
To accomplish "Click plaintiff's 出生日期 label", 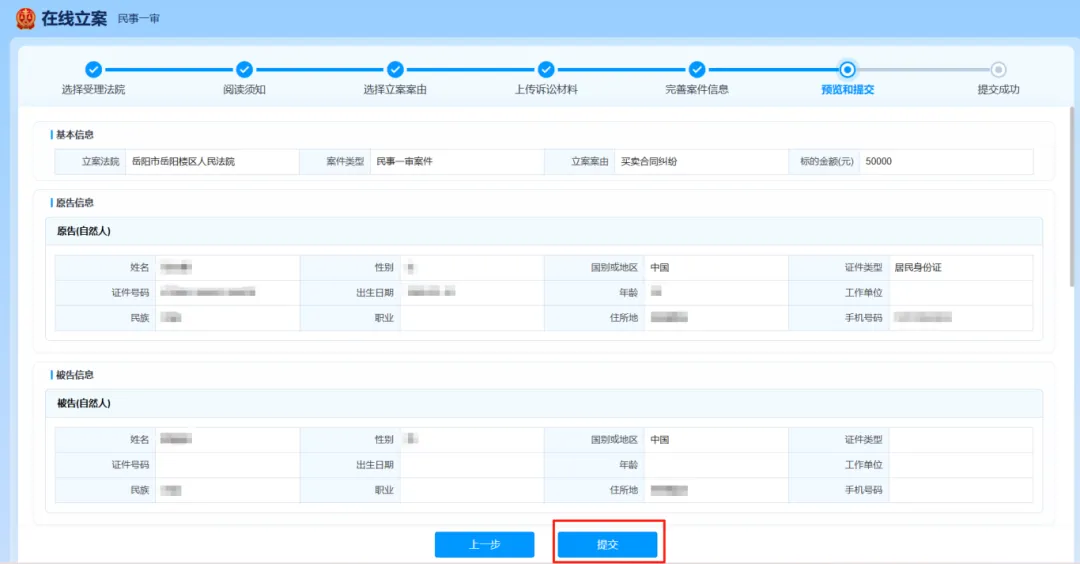I will tap(375, 293).
